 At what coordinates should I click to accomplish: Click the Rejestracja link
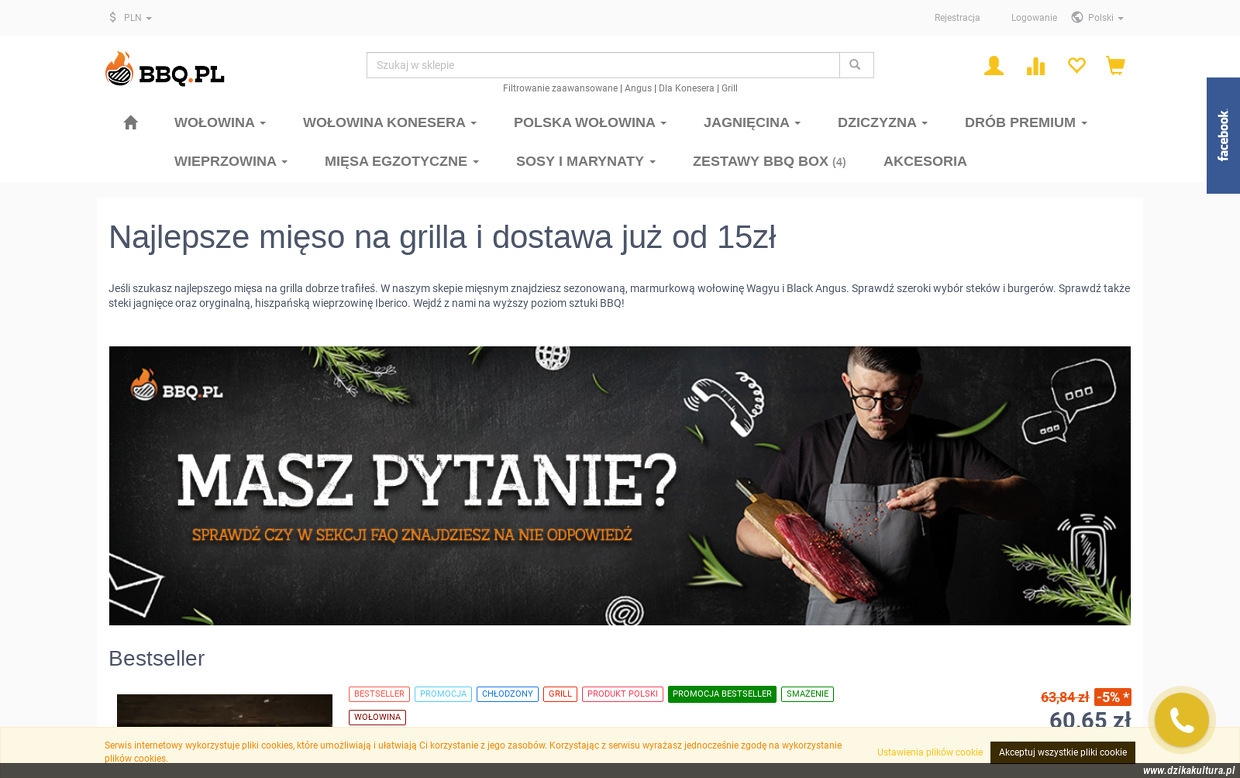click(956, 18)
